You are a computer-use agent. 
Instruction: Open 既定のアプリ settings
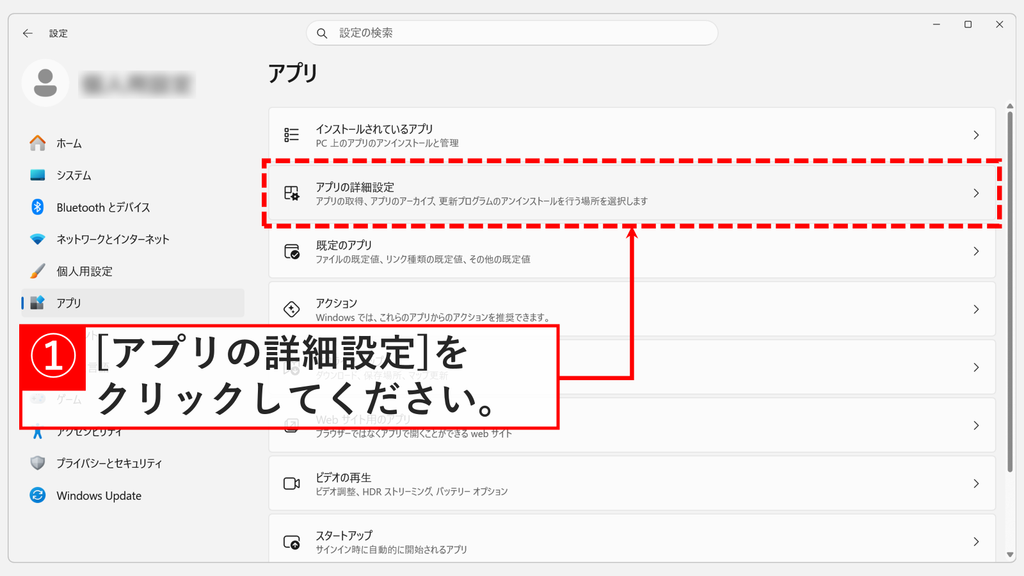[632, 251]
